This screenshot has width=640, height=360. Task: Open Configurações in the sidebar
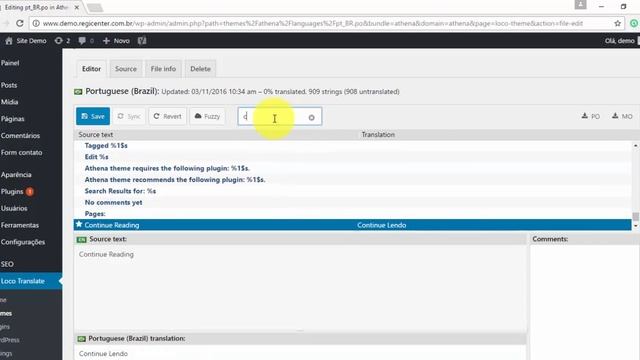point(23,242)
